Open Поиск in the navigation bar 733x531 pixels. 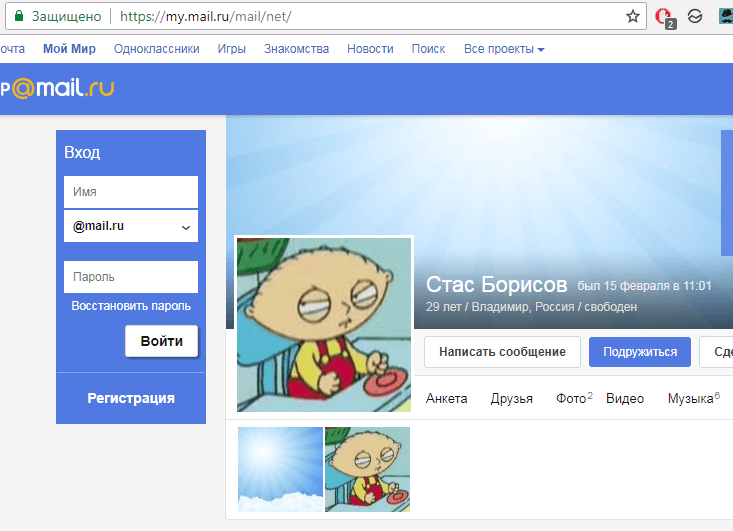(428, 49)
